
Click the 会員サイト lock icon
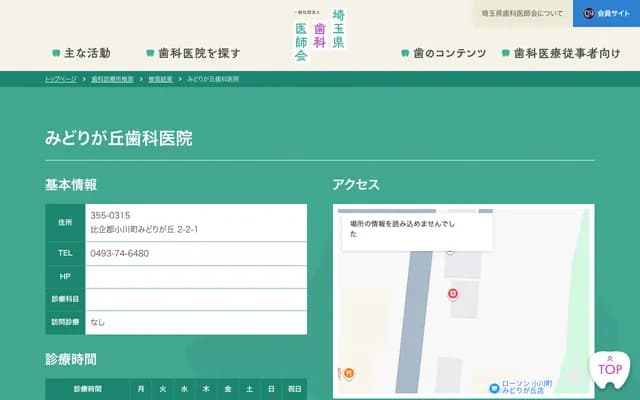(588, 14)
